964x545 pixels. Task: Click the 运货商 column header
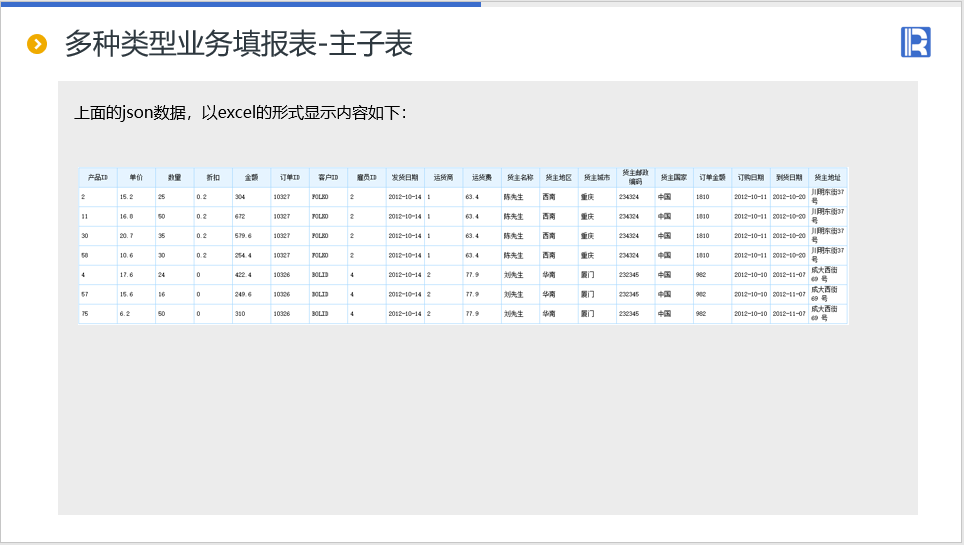click(x=443, y=178)
